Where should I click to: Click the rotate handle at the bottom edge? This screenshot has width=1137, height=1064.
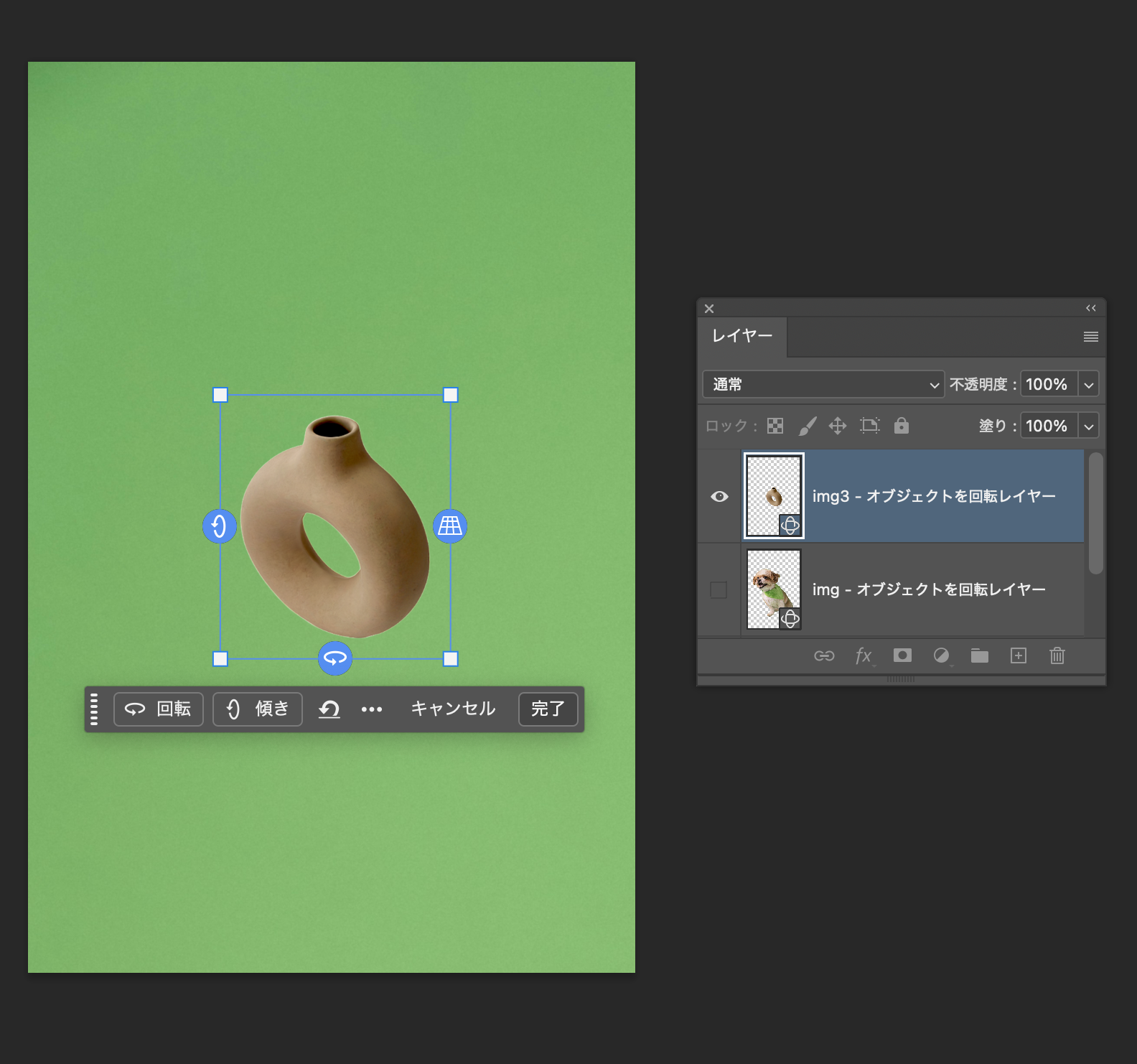(335, 658)
